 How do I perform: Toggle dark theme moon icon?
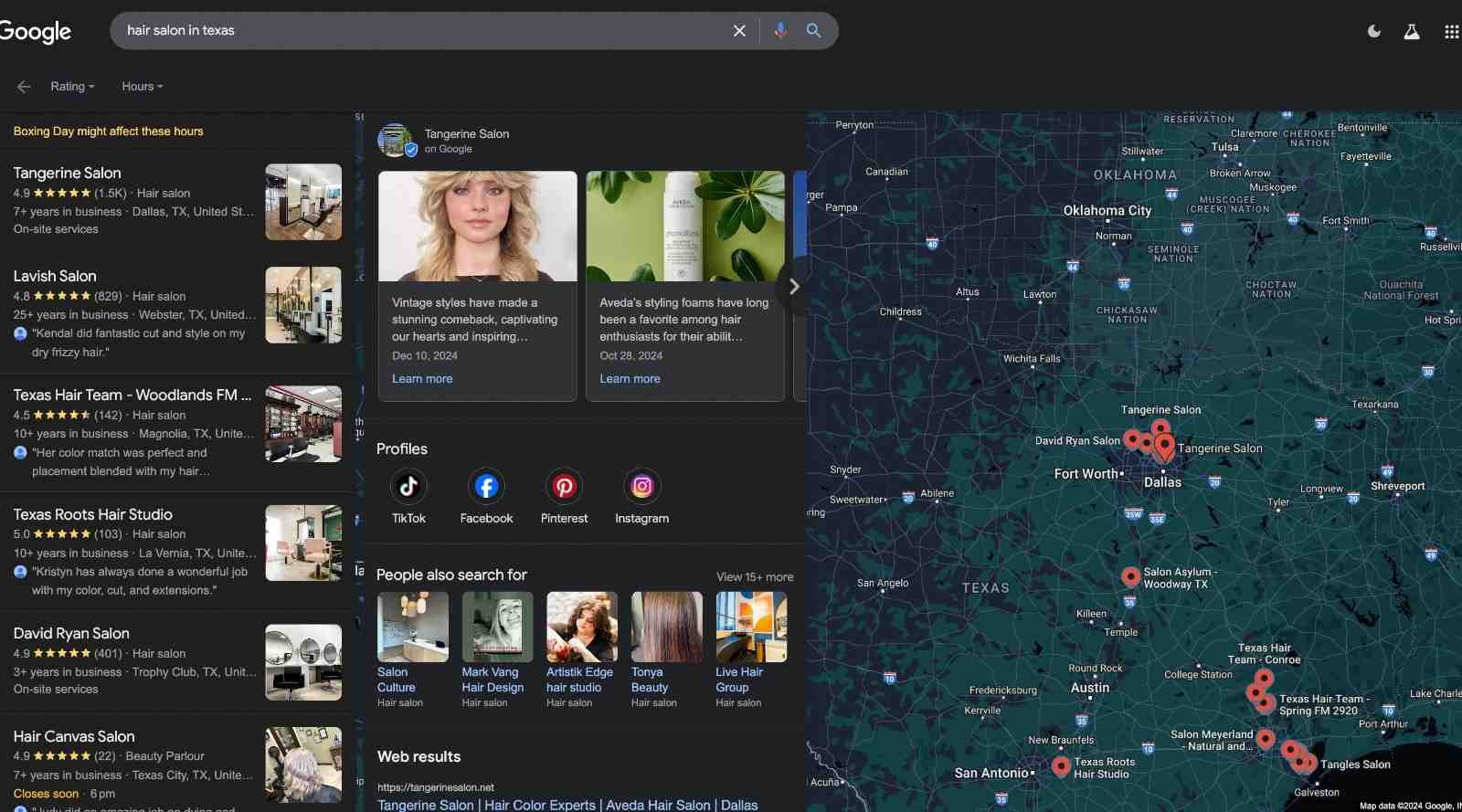coord(1373,32)
